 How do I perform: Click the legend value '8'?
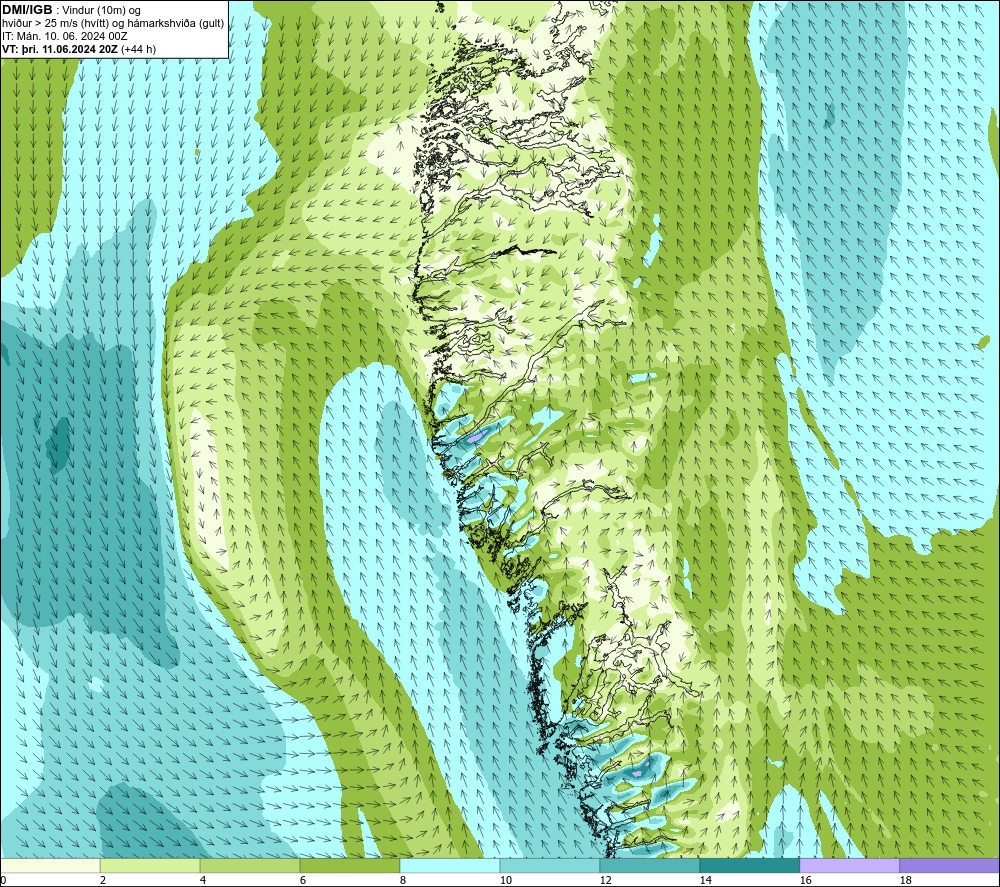(x=403, y=881)
